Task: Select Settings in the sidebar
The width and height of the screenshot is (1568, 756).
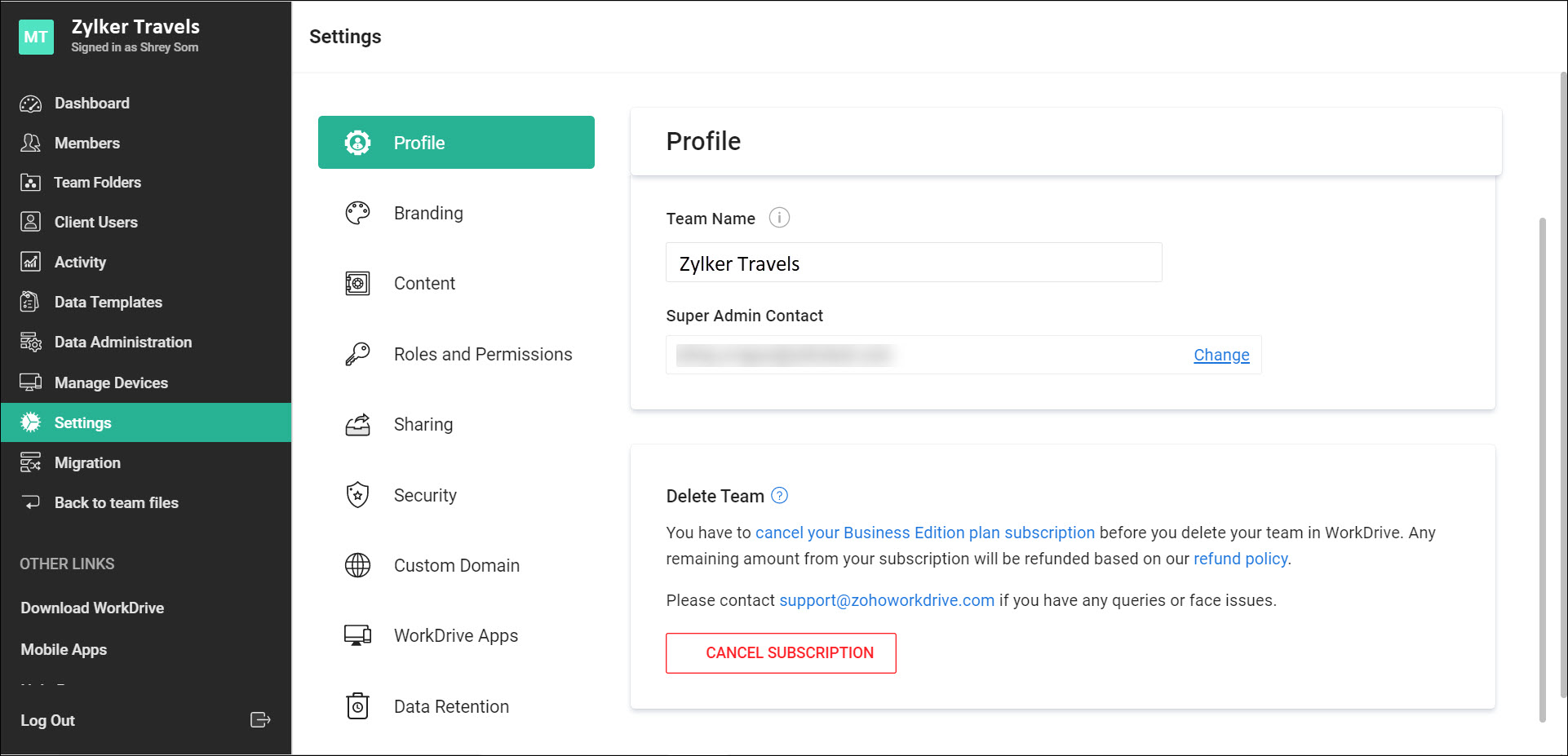Action: (x=146, y=422)
